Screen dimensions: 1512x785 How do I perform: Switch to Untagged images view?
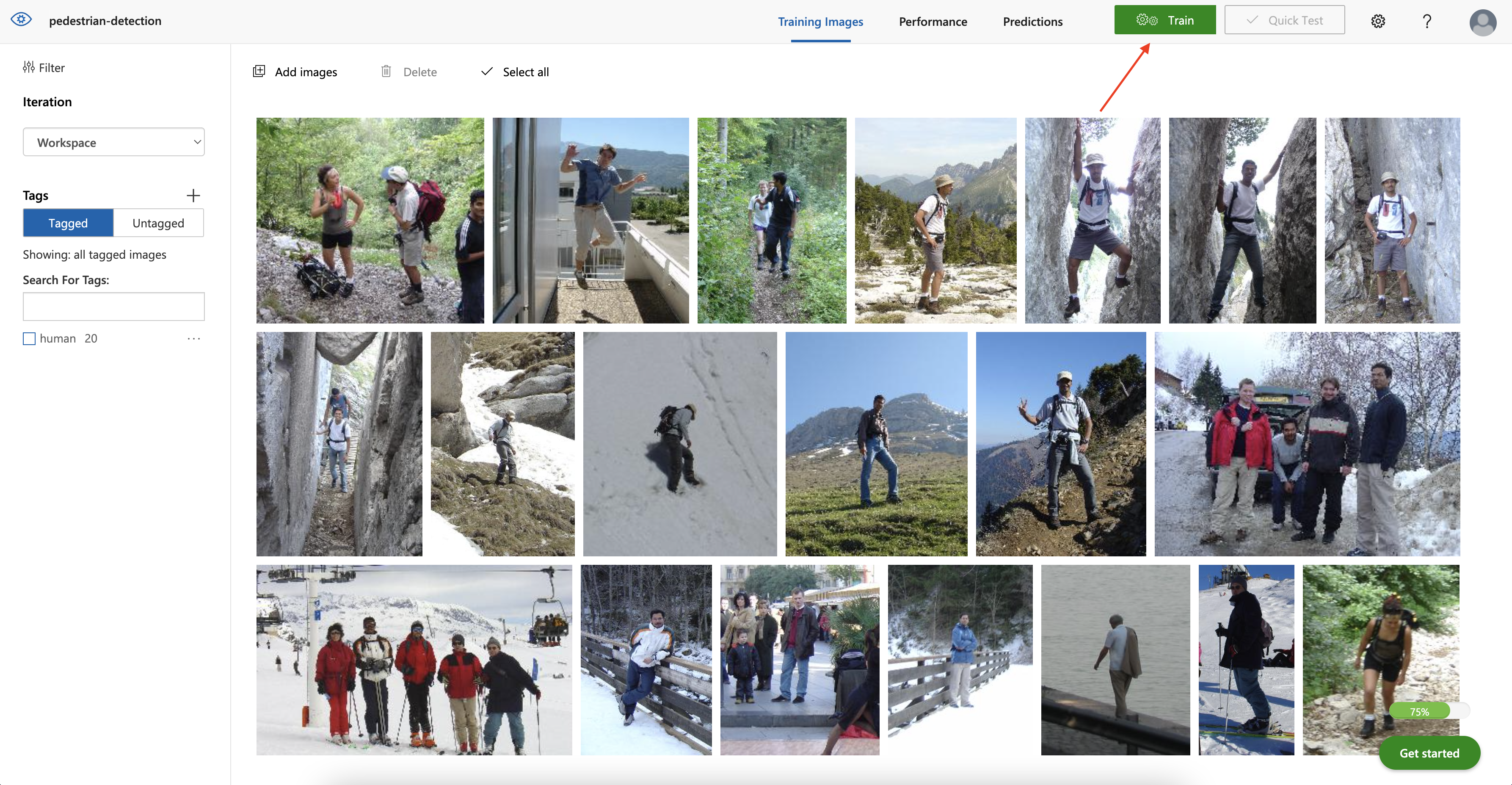158,223
